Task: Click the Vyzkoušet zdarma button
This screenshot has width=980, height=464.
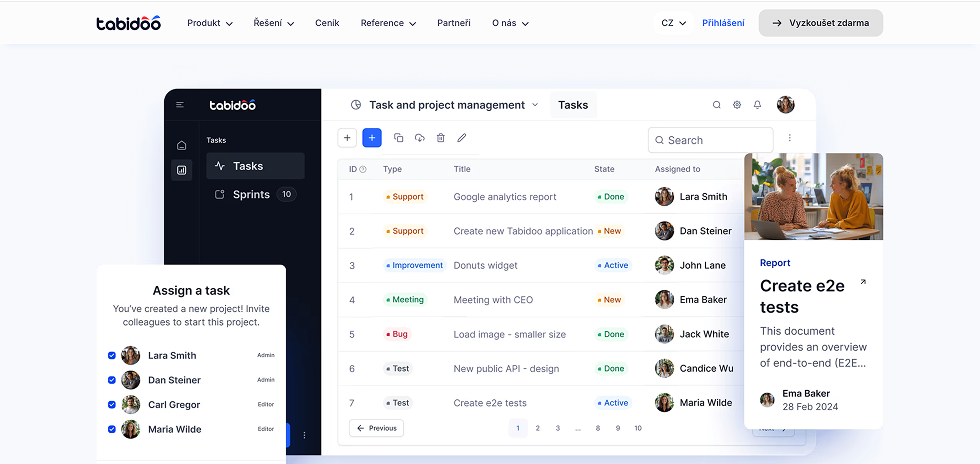Action: 820,23
